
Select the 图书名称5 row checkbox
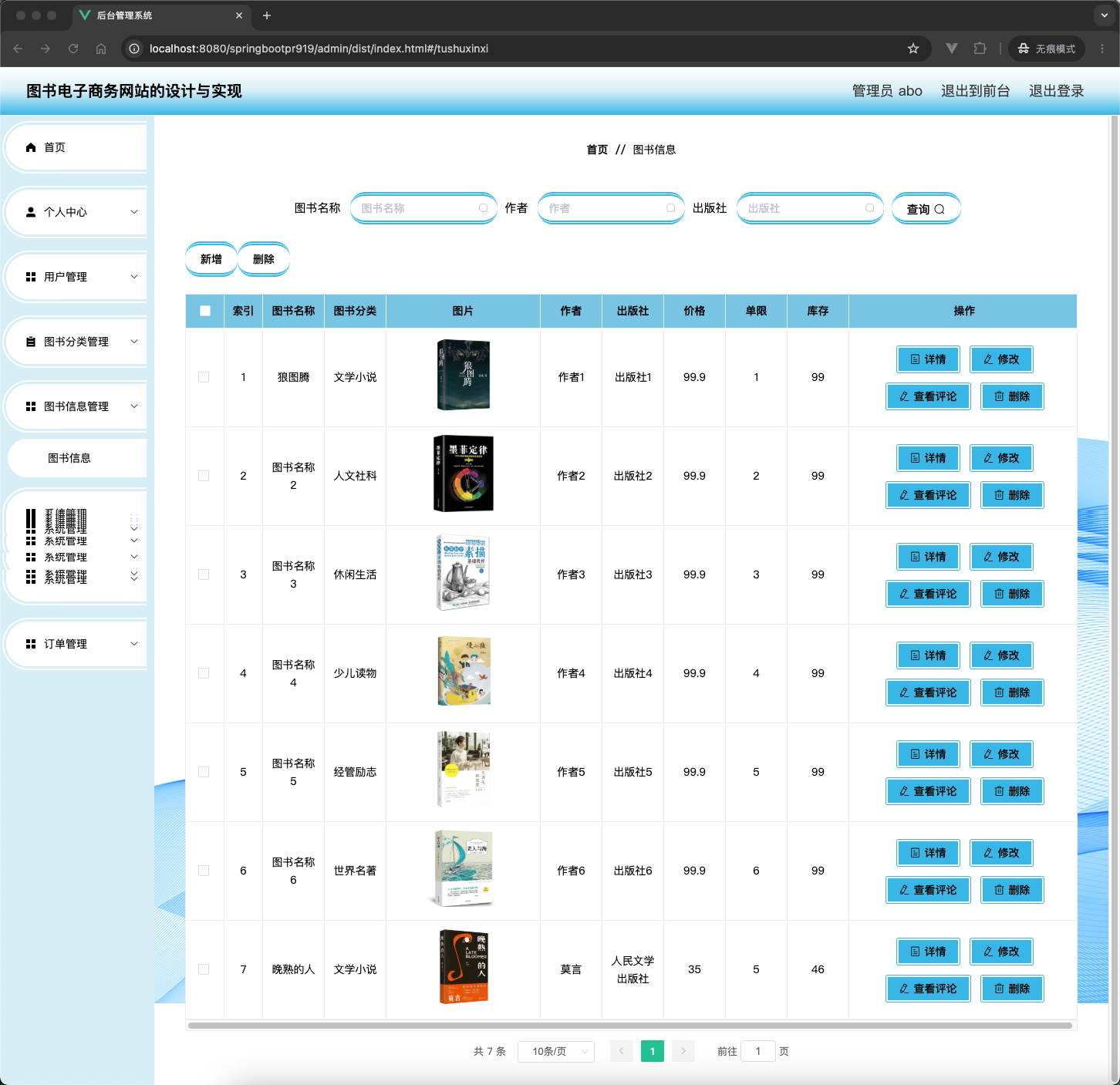click(204, 772)
